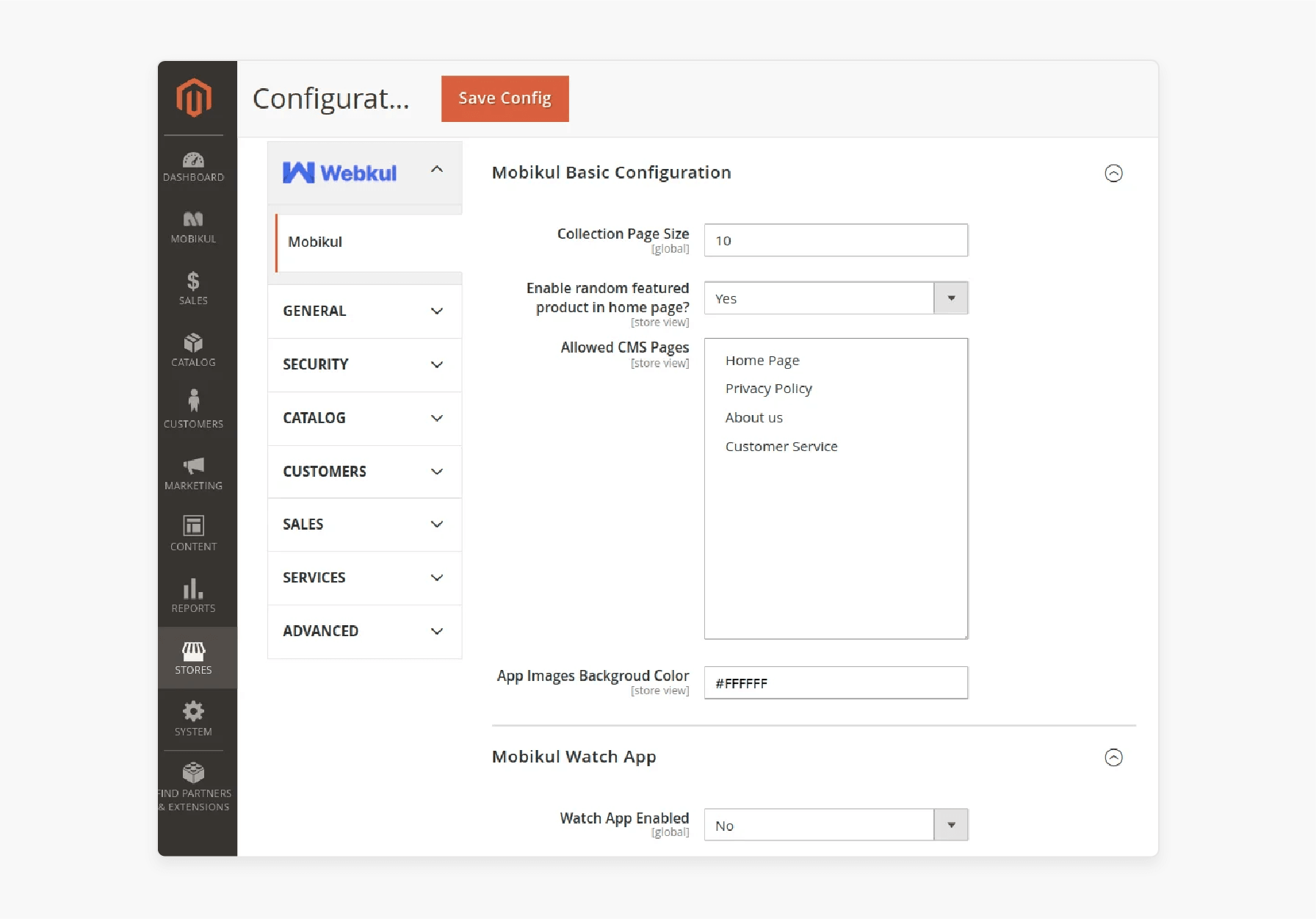Screen dimensions: 1316x919
Task: Click the Mobikul Watch App heading
Action: coord(574,757)
